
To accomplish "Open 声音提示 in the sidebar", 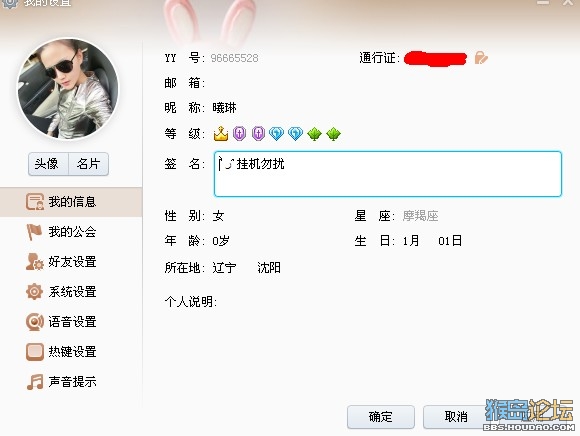I will click(x=61, y=382).
